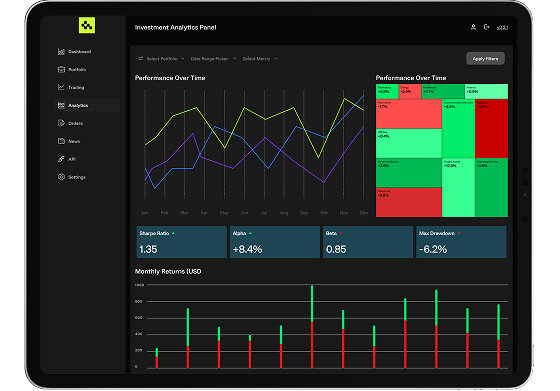
Task: Expand the Select Metric dropdown
Action: pyautogui.click(x=260, y=59)
